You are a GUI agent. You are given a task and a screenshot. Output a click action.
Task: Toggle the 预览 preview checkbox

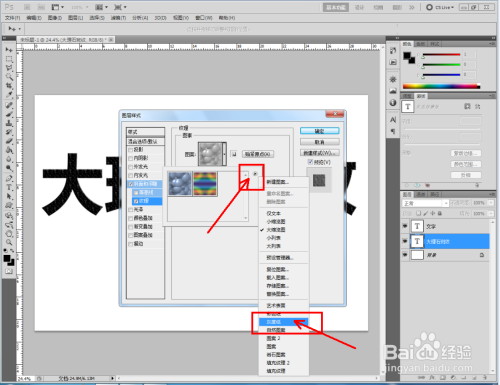[310, 162]
